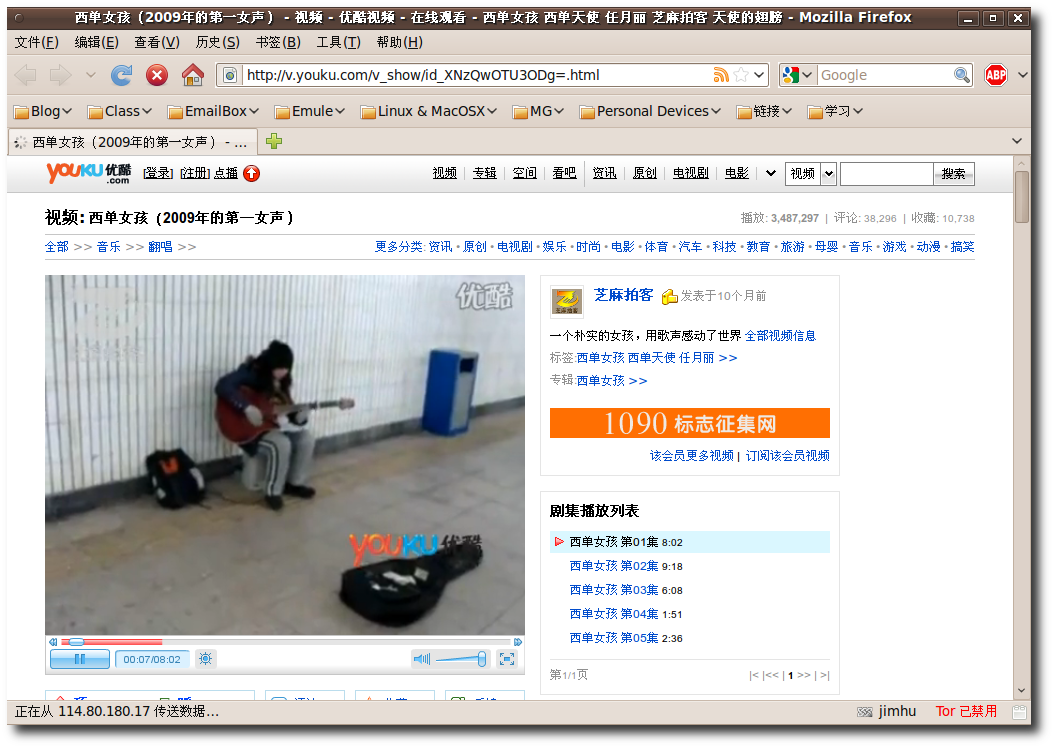1054x748 pixels.
Task: Click the Youku search input field
Action: click(887, 173)
